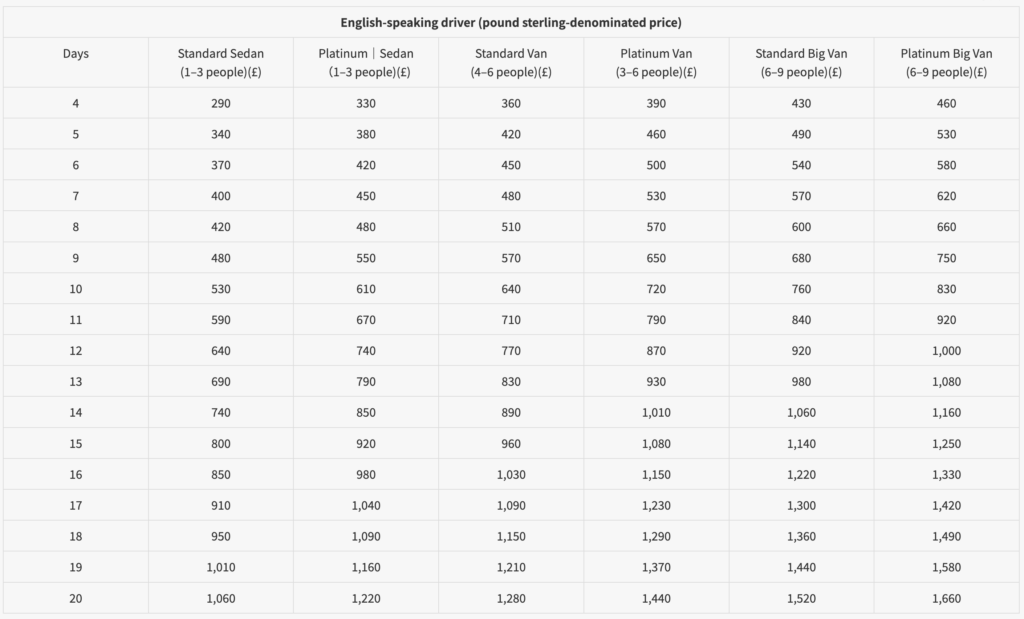Select Standard Sedan price for 10 days
The image size is (1024, 619).
220,289
